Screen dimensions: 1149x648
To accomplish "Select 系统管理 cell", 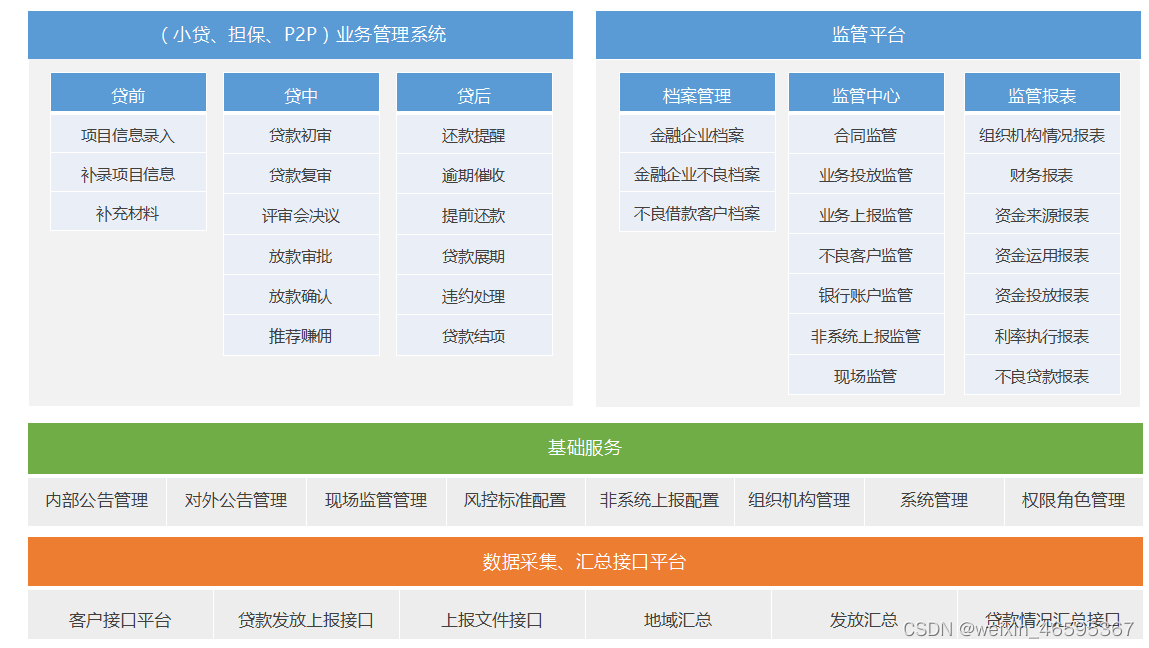I will click(934, 501).
